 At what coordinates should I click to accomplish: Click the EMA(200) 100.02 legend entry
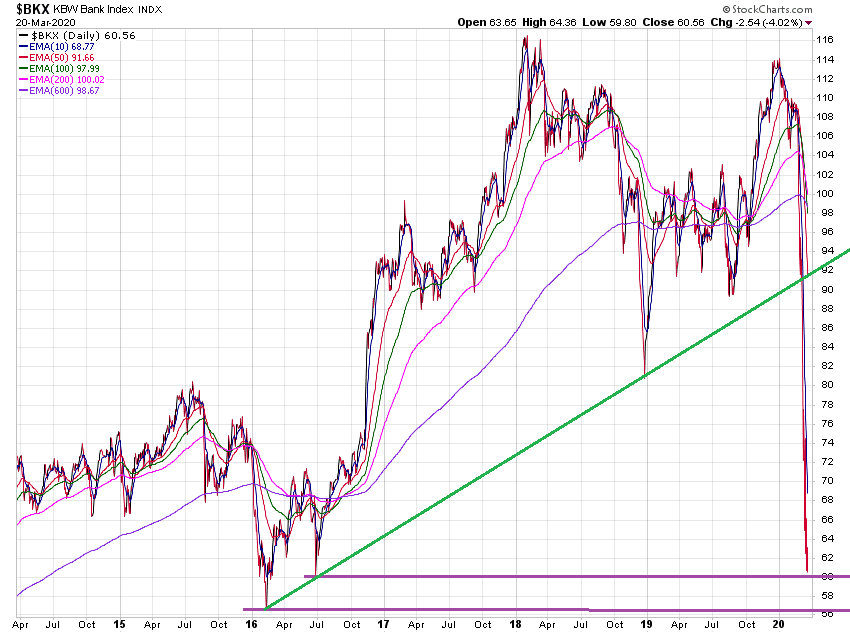point(62,80)
